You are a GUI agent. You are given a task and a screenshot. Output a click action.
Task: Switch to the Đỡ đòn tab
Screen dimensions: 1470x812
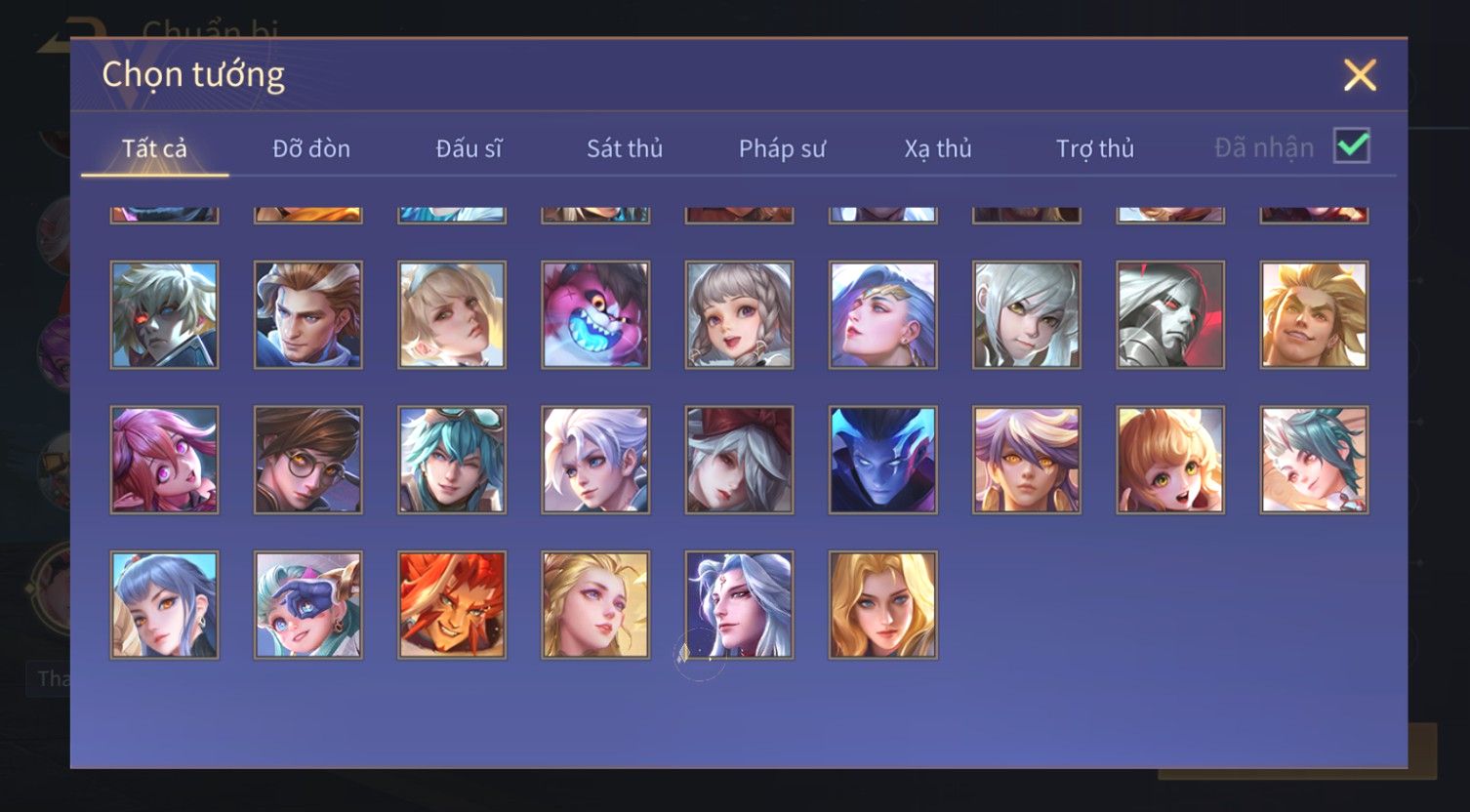311,148
